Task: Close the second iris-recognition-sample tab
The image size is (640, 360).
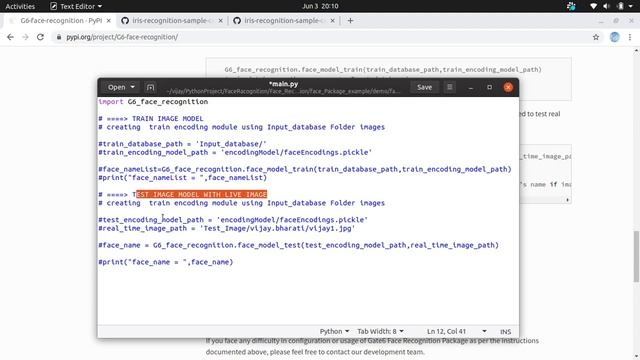Action: pyautogui.click(x=333, y=20)
